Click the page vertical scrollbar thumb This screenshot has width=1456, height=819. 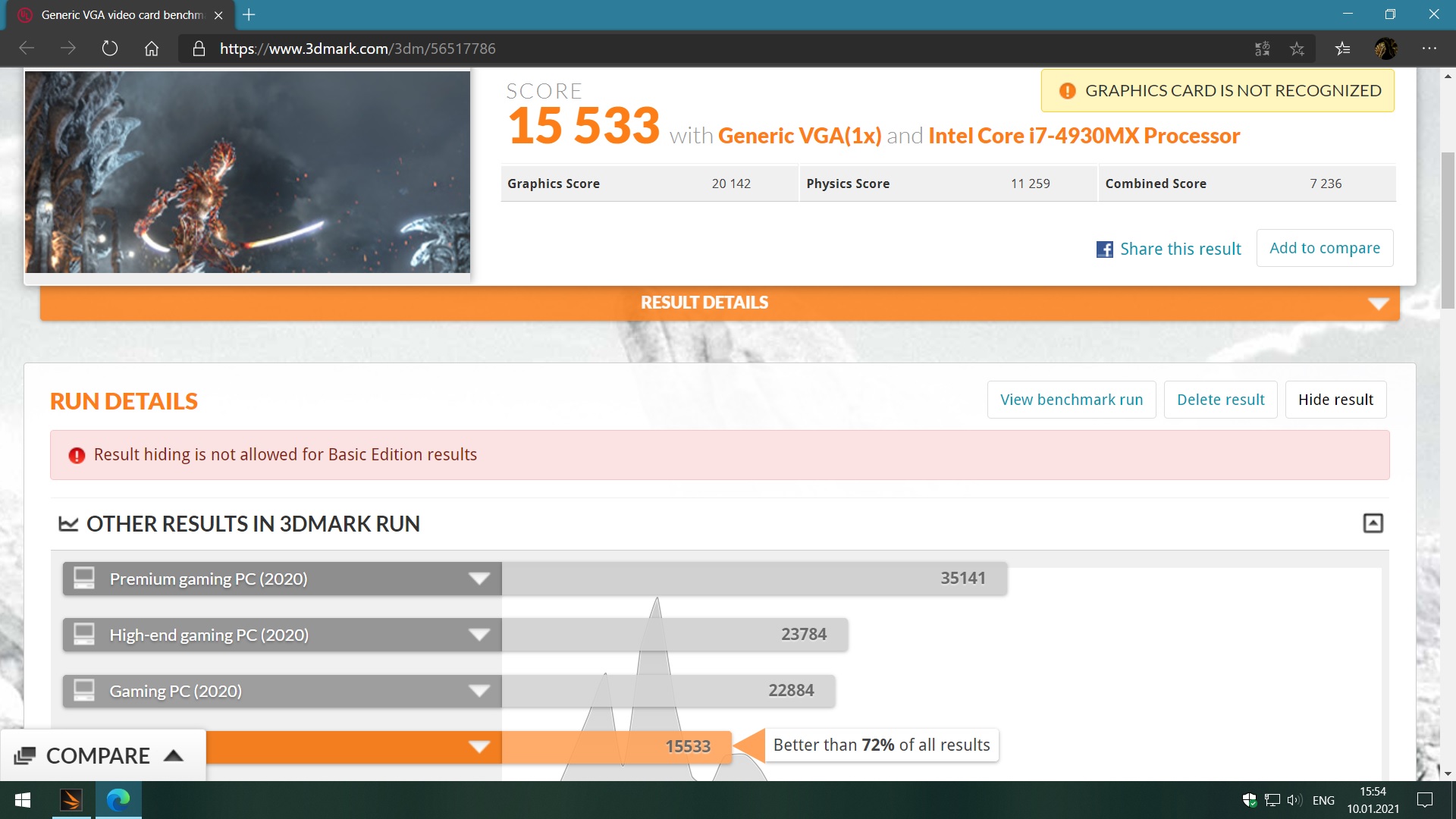coord(1448,231)
